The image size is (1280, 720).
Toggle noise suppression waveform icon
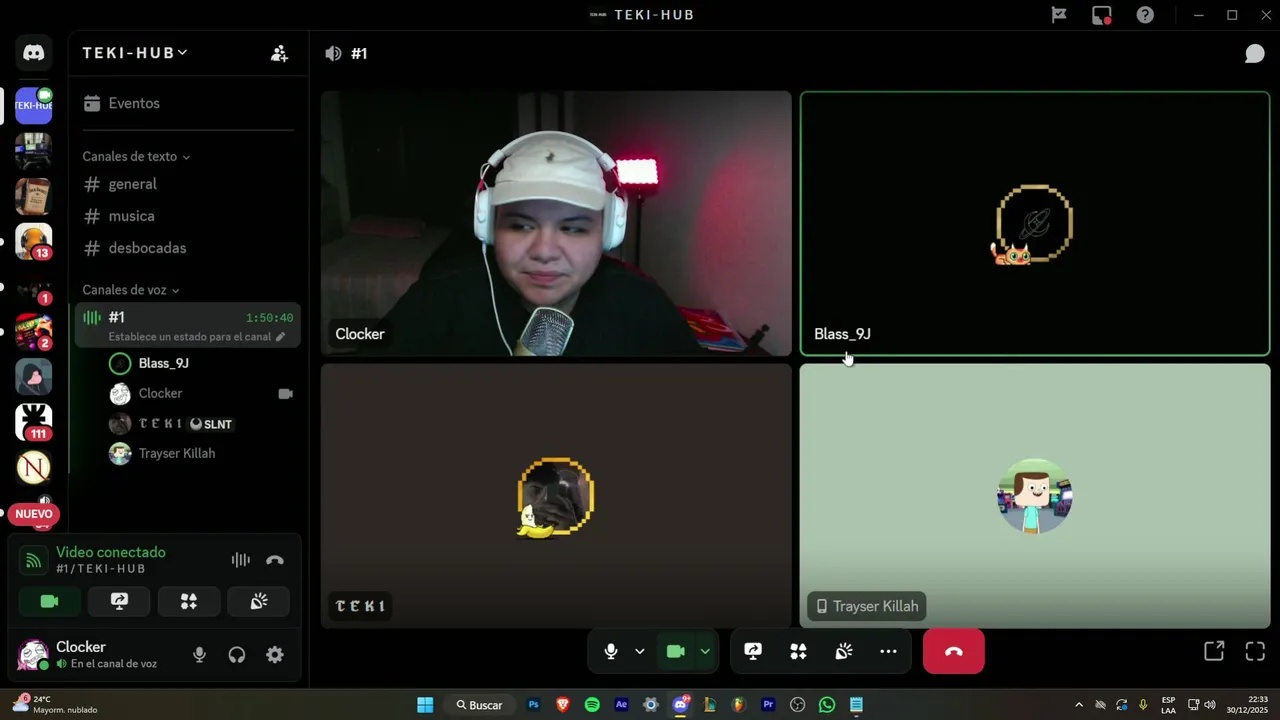tap(240, 560)
